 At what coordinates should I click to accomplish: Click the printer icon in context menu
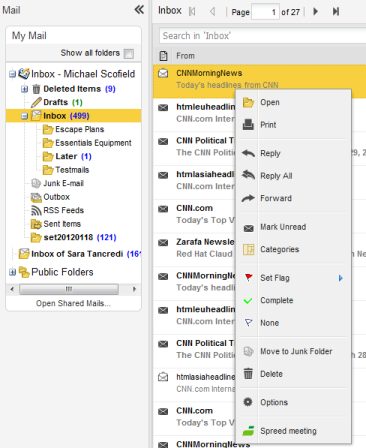[248, 125]
